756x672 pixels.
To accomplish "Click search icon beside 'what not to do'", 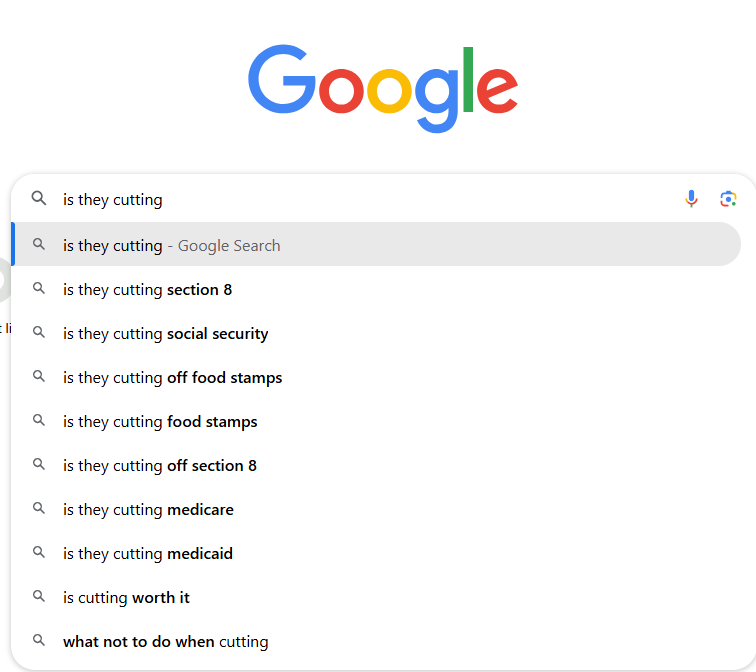I will click(x=39, y=641).
